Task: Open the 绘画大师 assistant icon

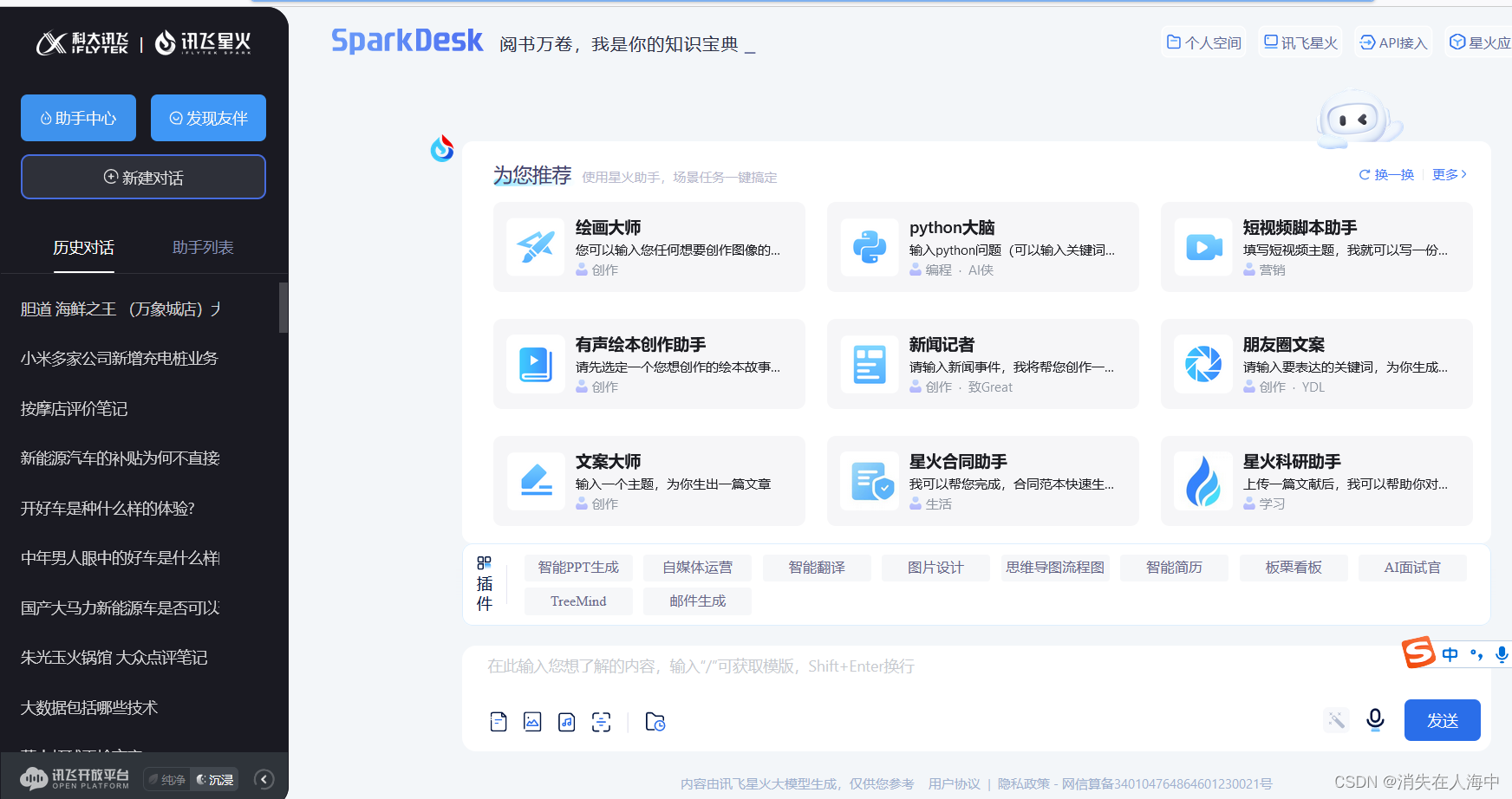Action: click(x=536, y=247)
